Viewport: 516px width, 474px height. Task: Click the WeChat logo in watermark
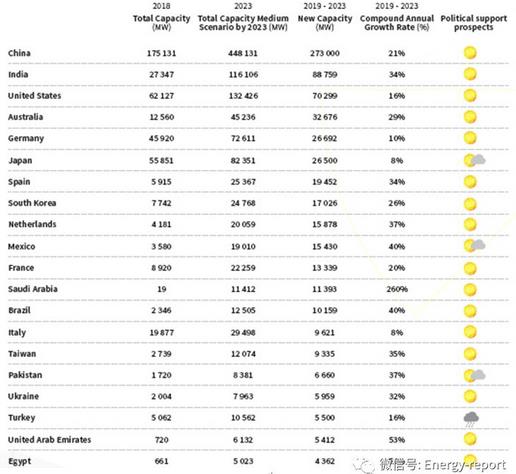pos(364,465)
